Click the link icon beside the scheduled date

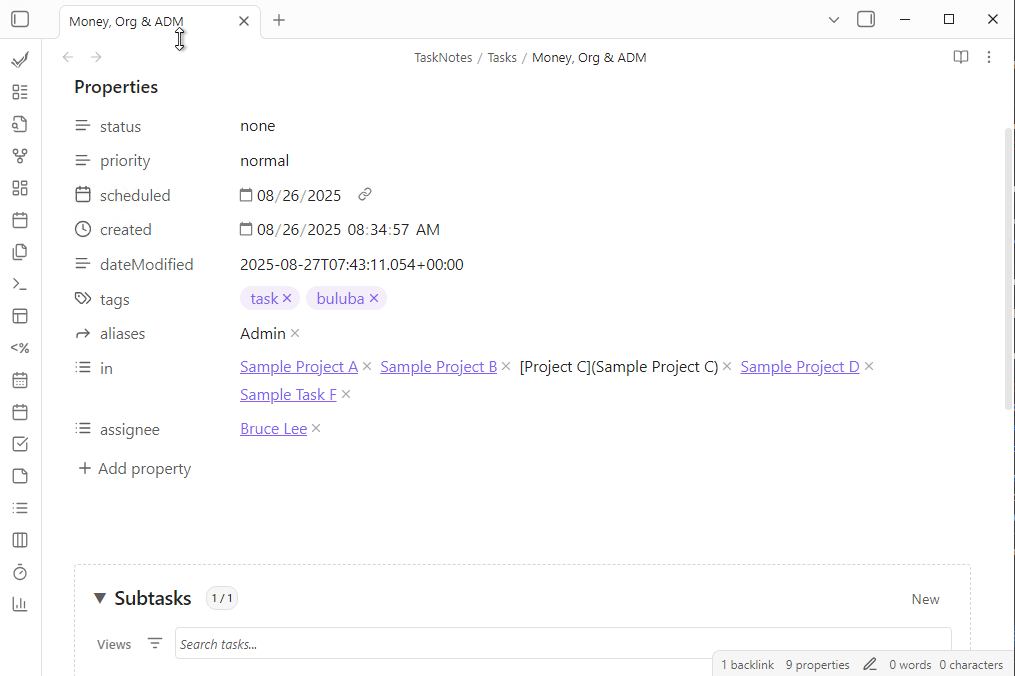pyautogui.click(x=364, y=194)
